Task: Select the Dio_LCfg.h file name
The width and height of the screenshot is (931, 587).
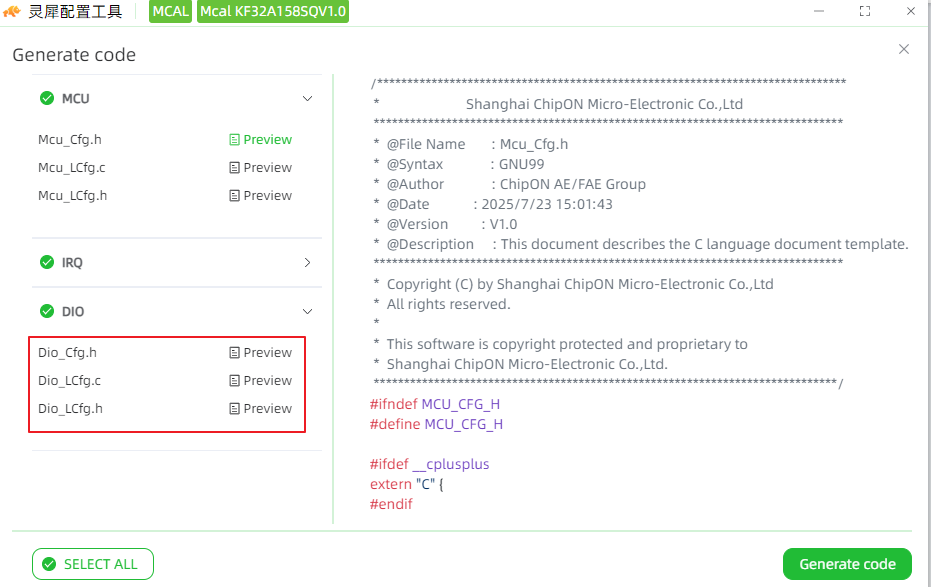Action: coord(70,408)
